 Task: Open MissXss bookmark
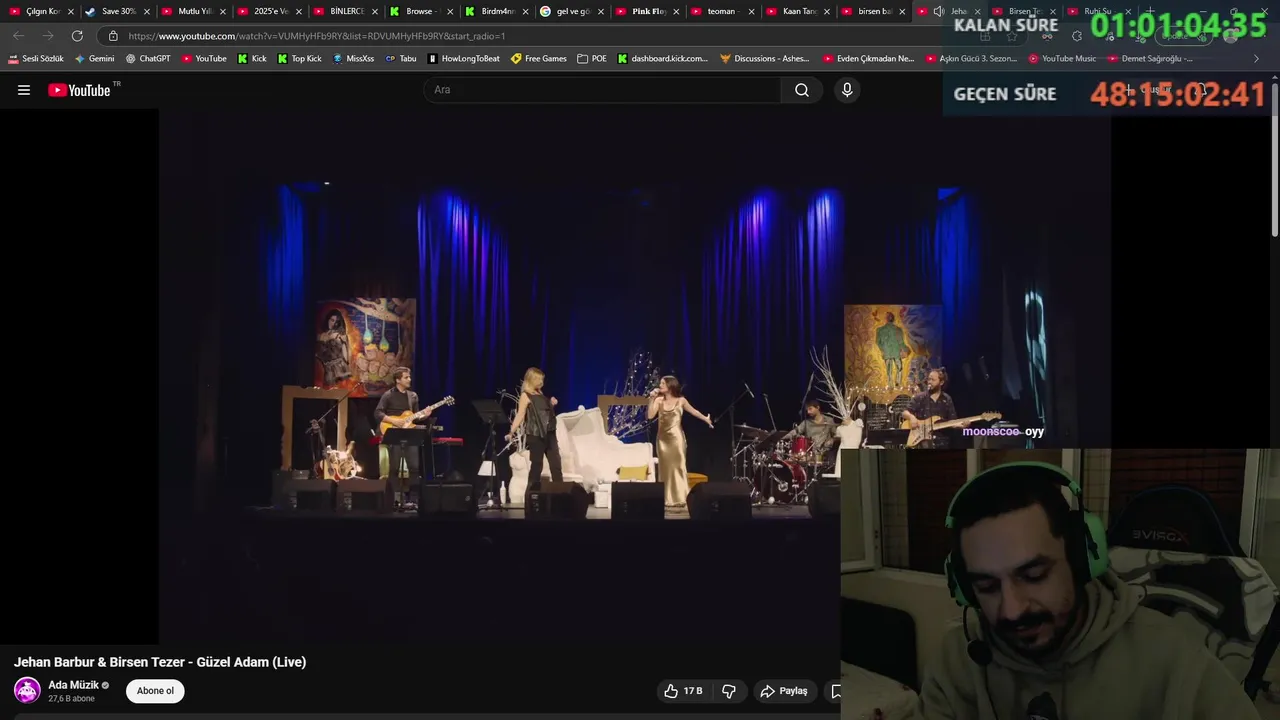(x=353, y=59)
